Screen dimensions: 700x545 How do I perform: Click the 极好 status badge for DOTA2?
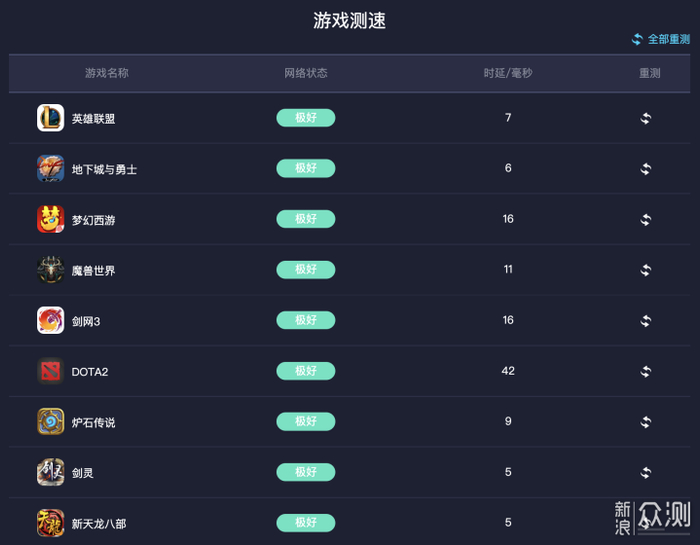pos(305,371)
